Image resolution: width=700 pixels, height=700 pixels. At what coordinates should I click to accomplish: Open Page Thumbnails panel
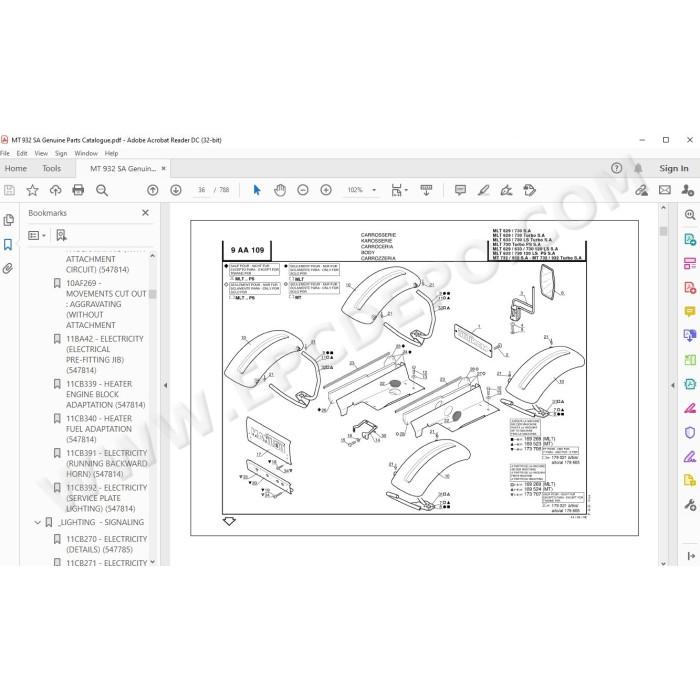click(8, 220)
